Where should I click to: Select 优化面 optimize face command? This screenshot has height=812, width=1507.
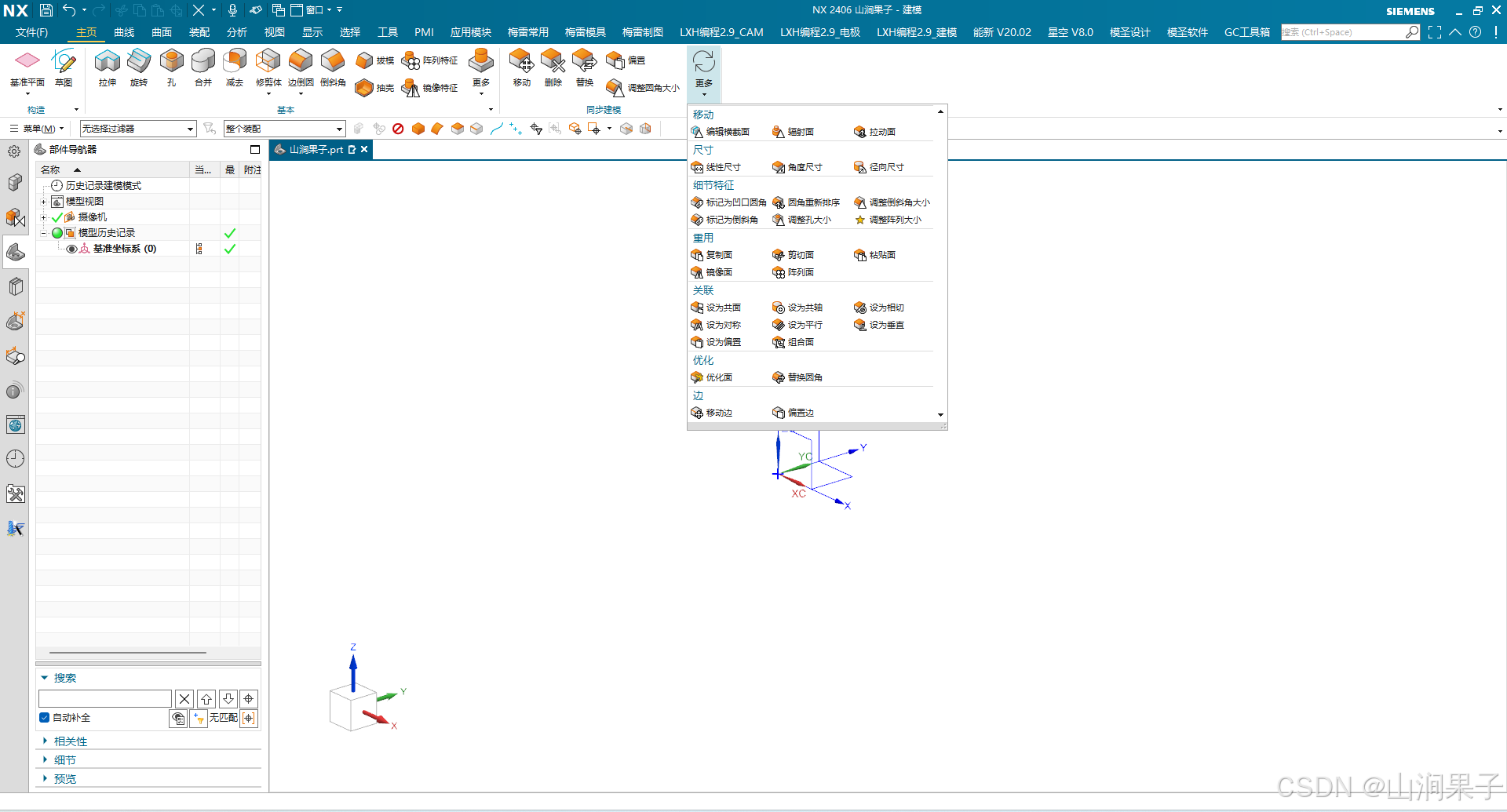click(712, 377)
